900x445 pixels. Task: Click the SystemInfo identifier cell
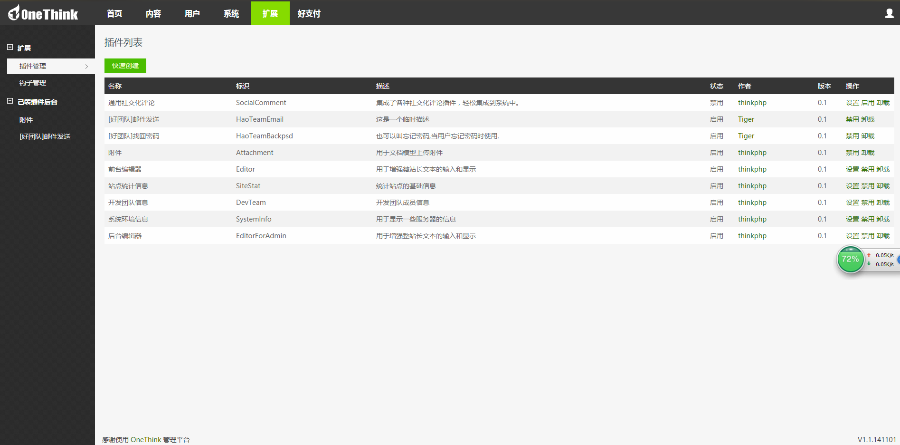click(253, 219)
